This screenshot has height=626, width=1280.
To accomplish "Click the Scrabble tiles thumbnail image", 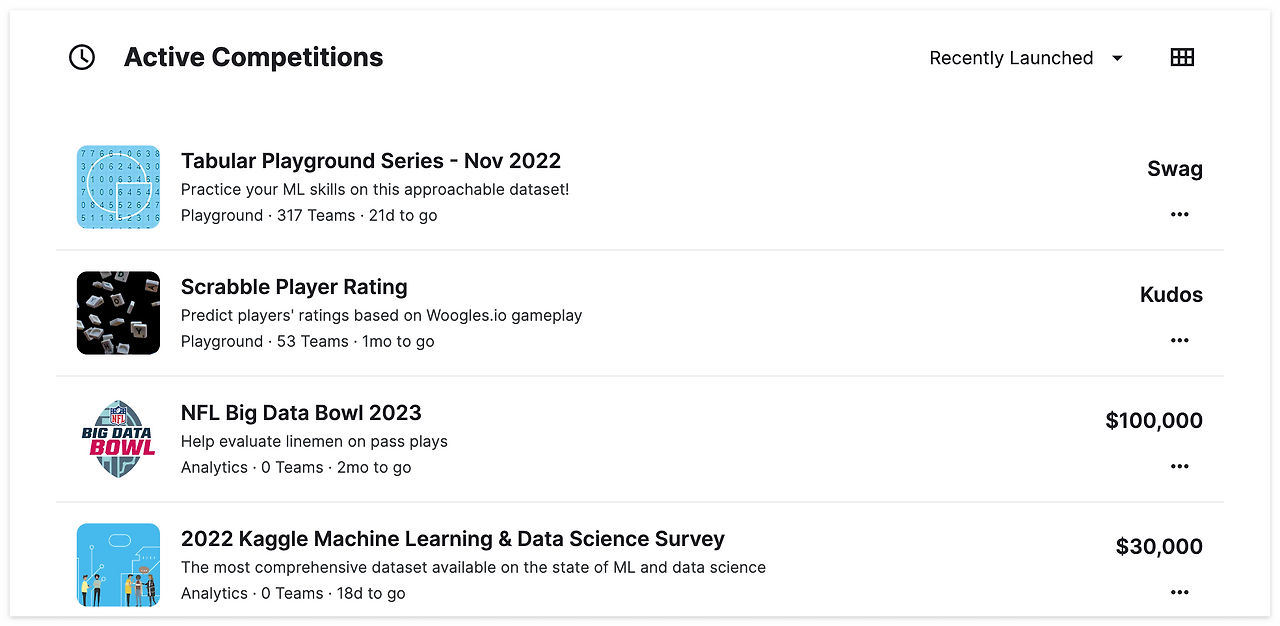I will 118,313.
